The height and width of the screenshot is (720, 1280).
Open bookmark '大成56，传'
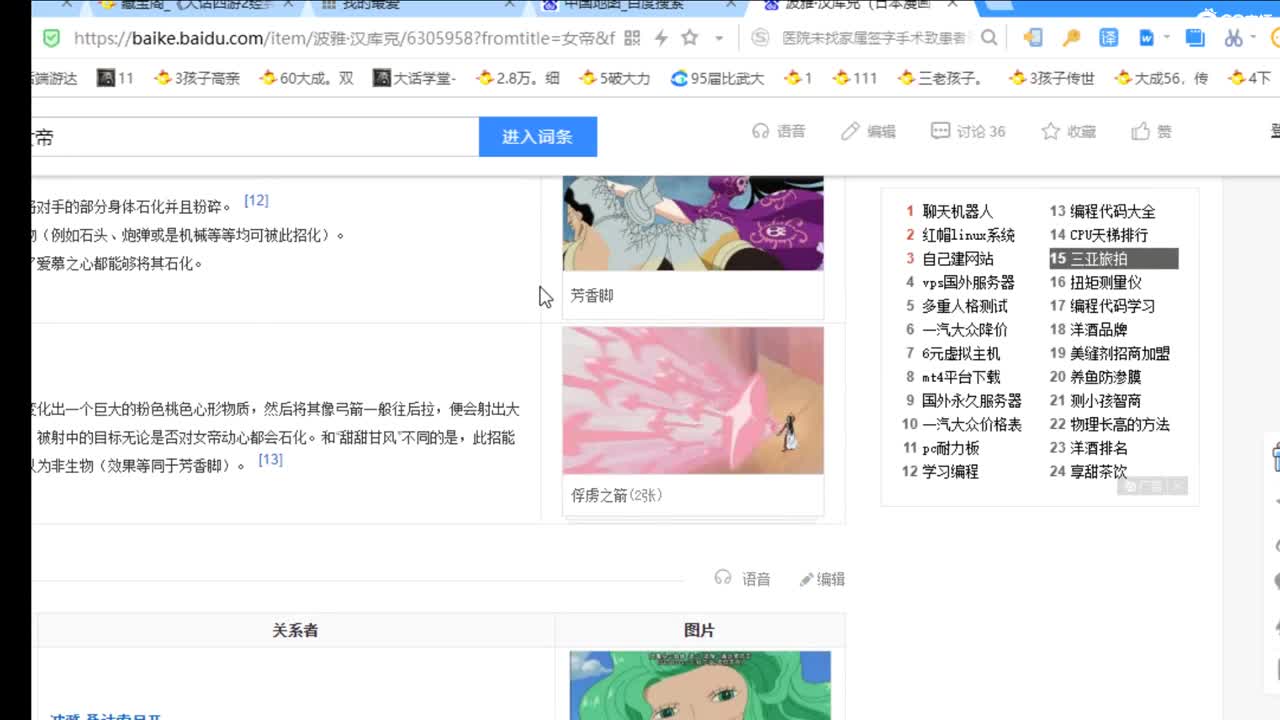tap(1161, 77)
